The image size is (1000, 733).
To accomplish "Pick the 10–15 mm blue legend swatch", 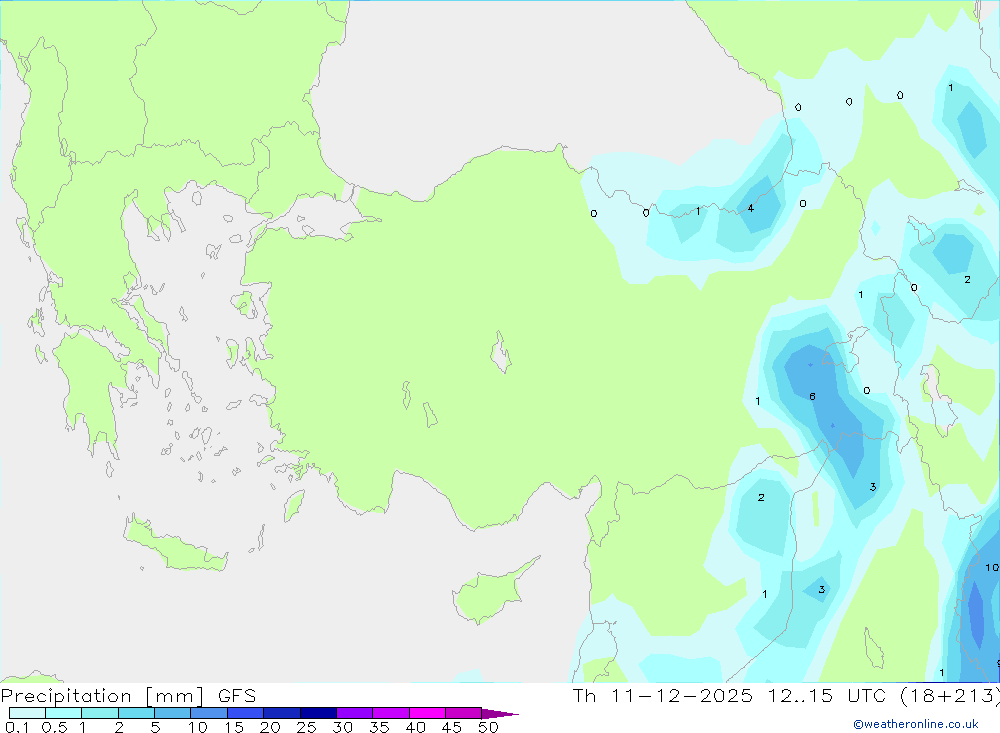I will click(209, 713).
